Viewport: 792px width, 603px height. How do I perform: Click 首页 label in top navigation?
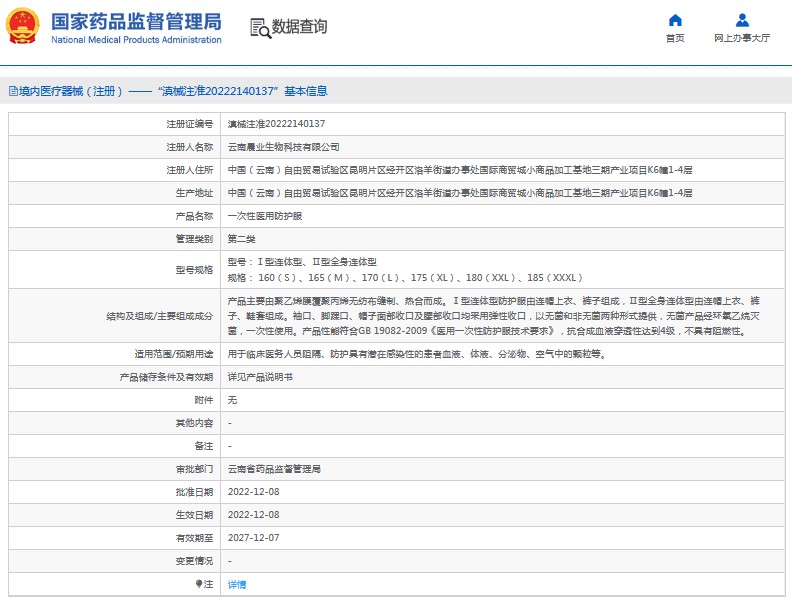tap(675, 38)
